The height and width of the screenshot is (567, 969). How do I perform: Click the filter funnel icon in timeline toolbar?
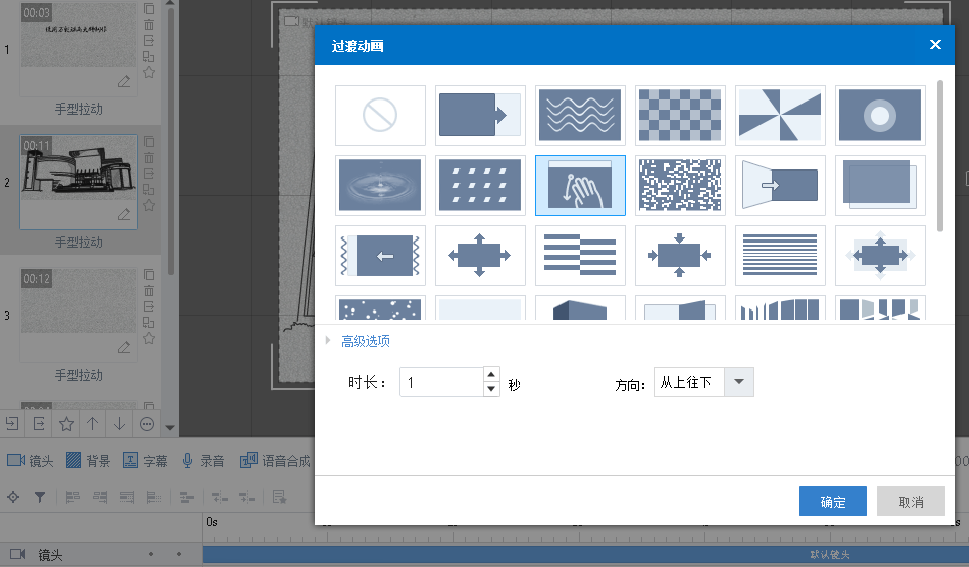pyautogui.click(x=40, y=497)
